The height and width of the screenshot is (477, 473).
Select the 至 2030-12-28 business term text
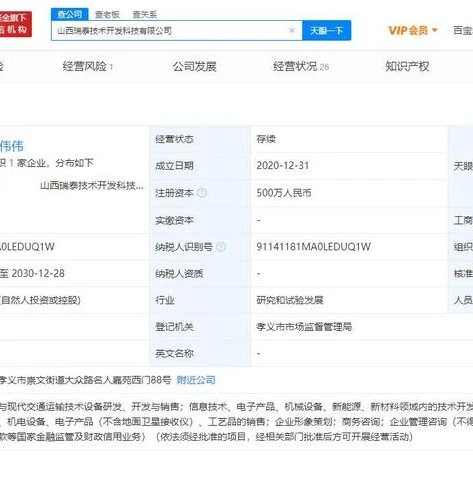32,273
